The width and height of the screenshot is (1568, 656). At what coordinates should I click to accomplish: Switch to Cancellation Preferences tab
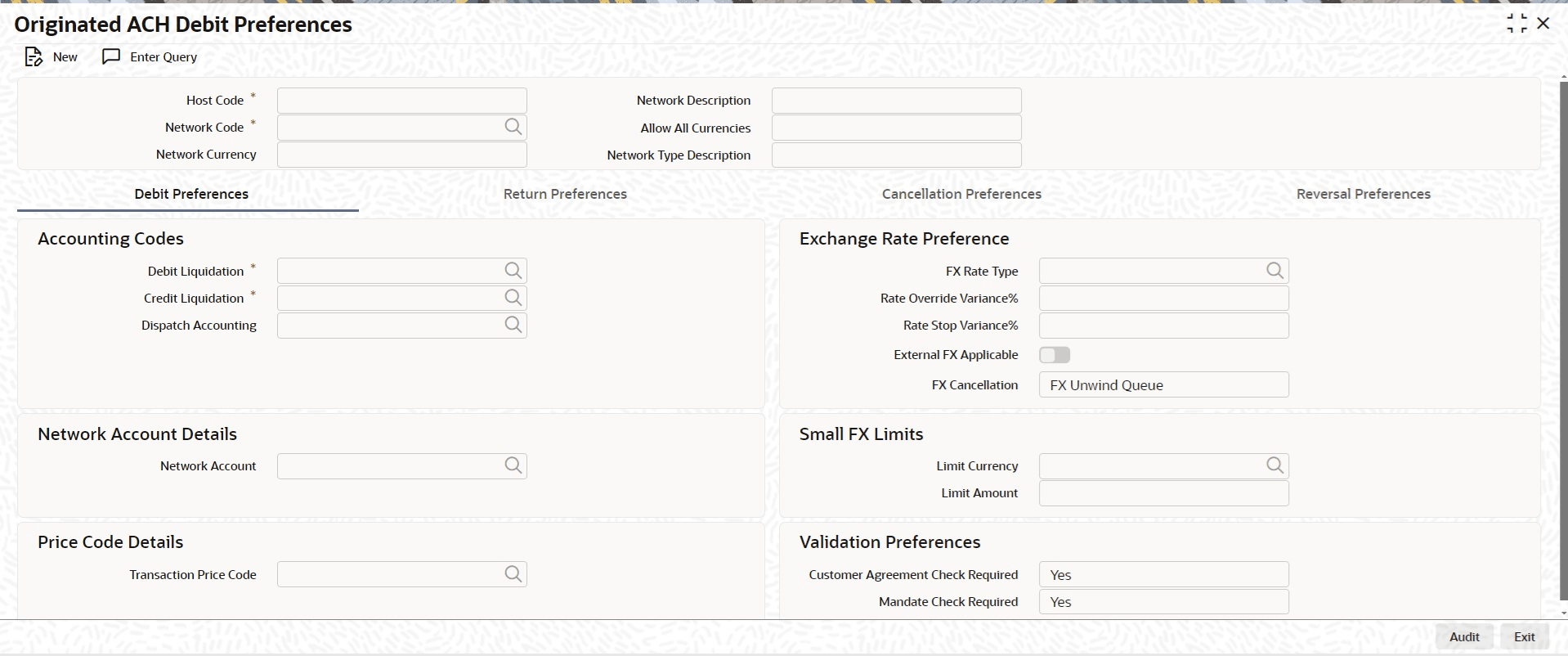pyautogui.click(x=961, y=194)
